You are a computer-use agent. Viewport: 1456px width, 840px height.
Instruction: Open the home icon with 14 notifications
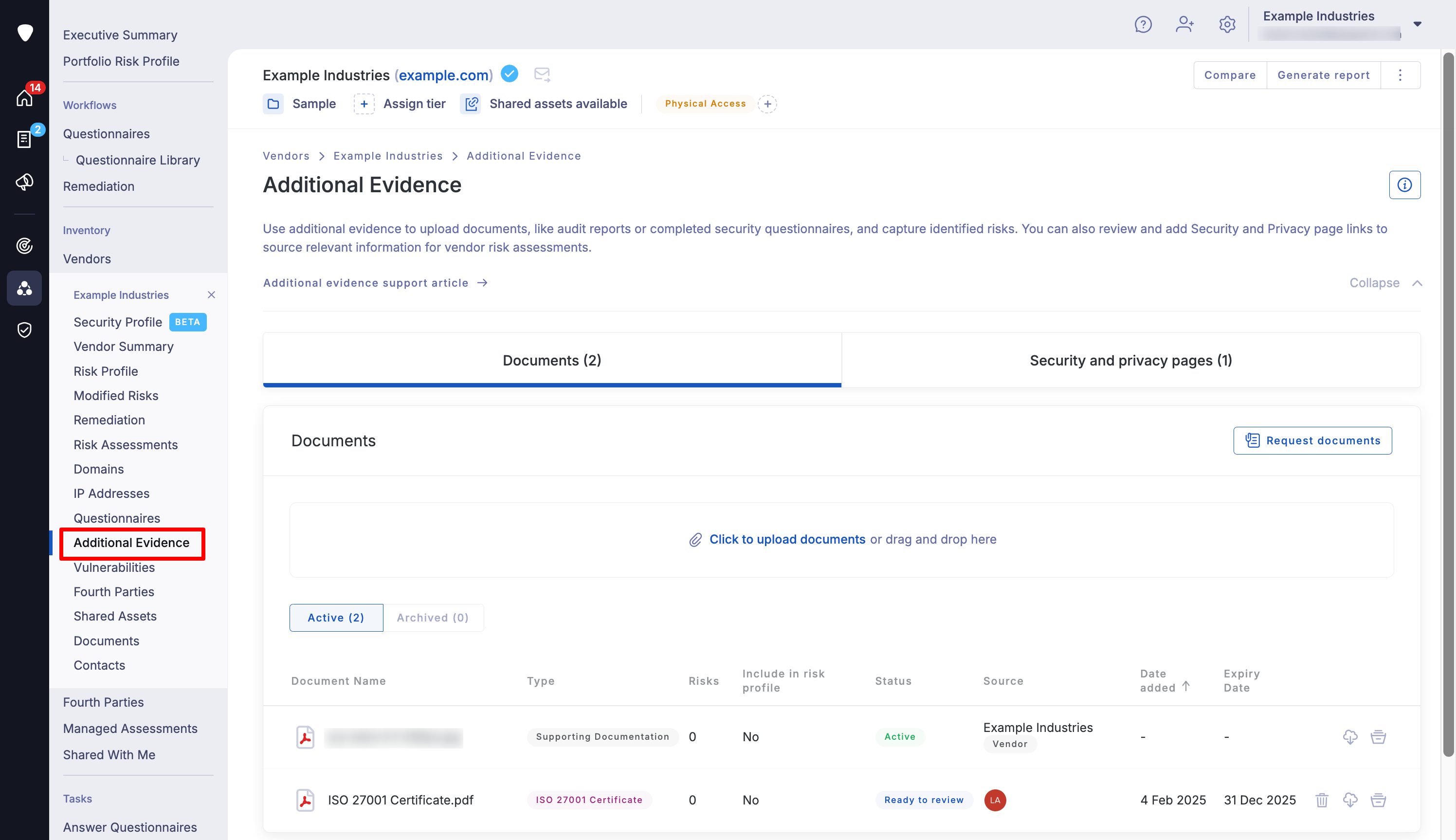pyautogui.click(x=25, y=97)
